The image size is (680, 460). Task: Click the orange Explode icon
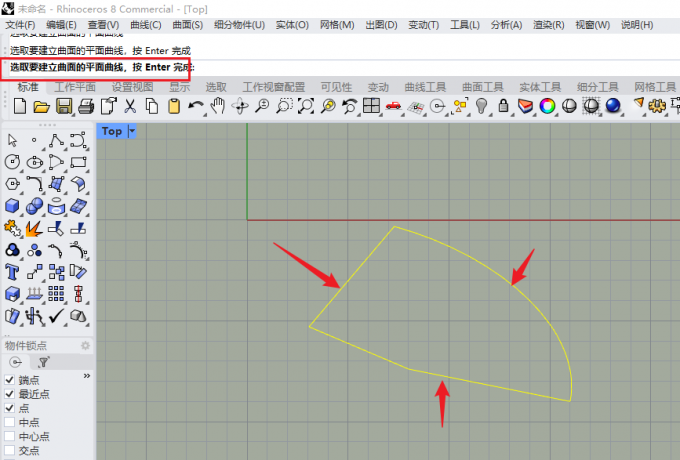[x=34, y=228]
